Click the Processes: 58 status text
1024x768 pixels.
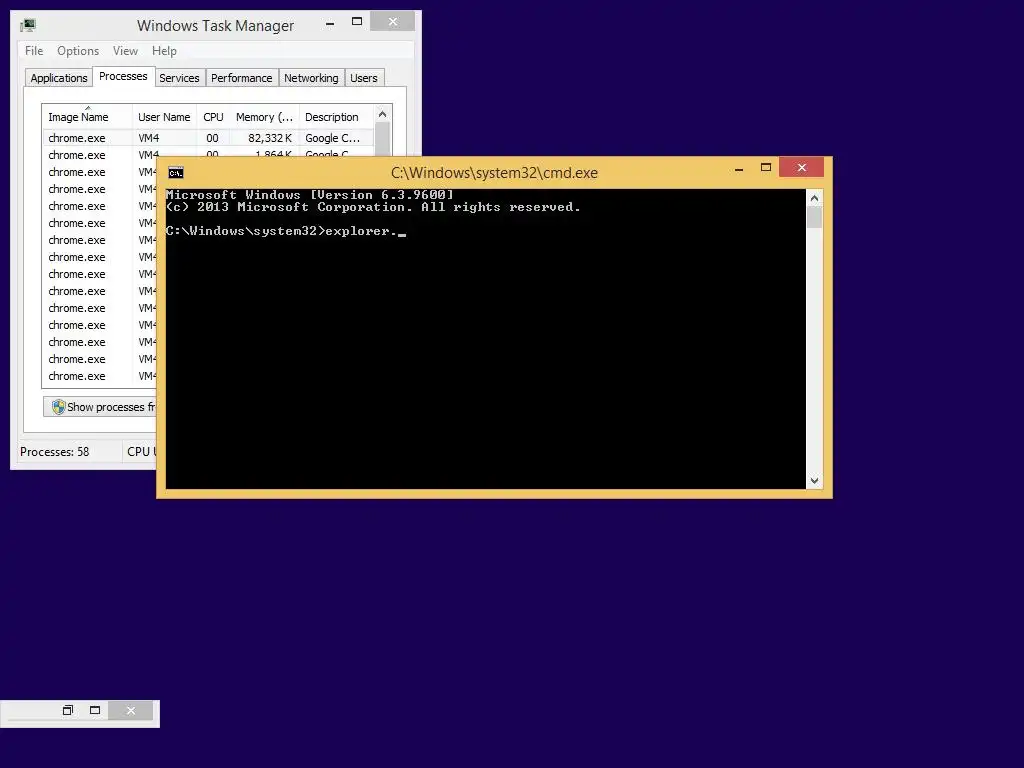(54, 452)
